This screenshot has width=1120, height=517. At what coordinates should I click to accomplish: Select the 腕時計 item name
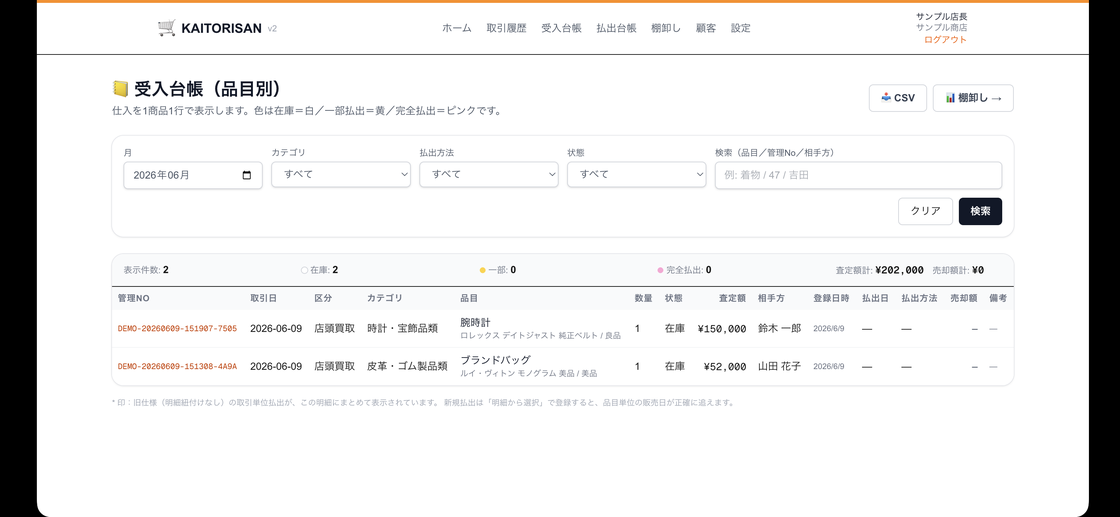[475, 322]
